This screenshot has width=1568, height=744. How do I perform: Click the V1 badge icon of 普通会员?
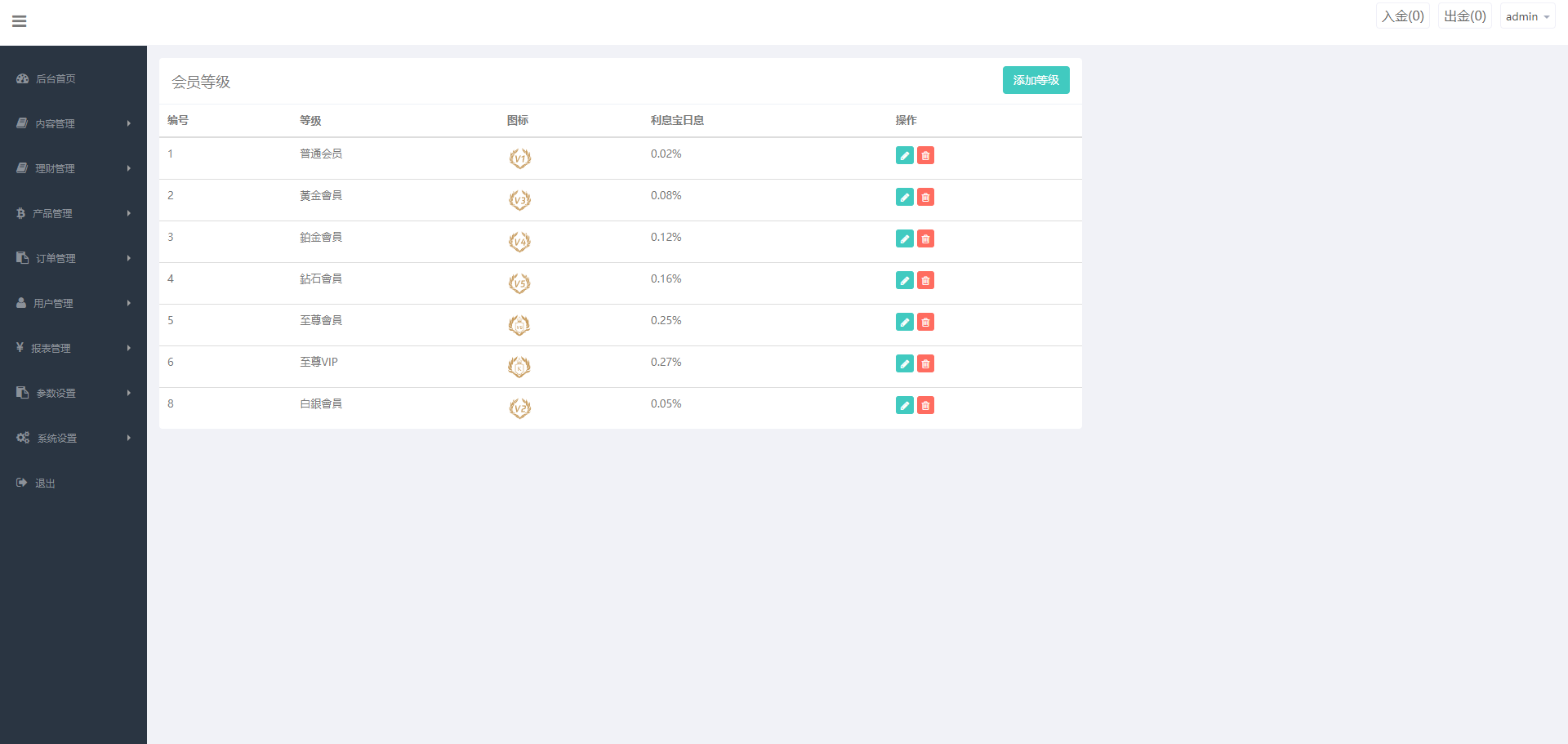(519, 158)
